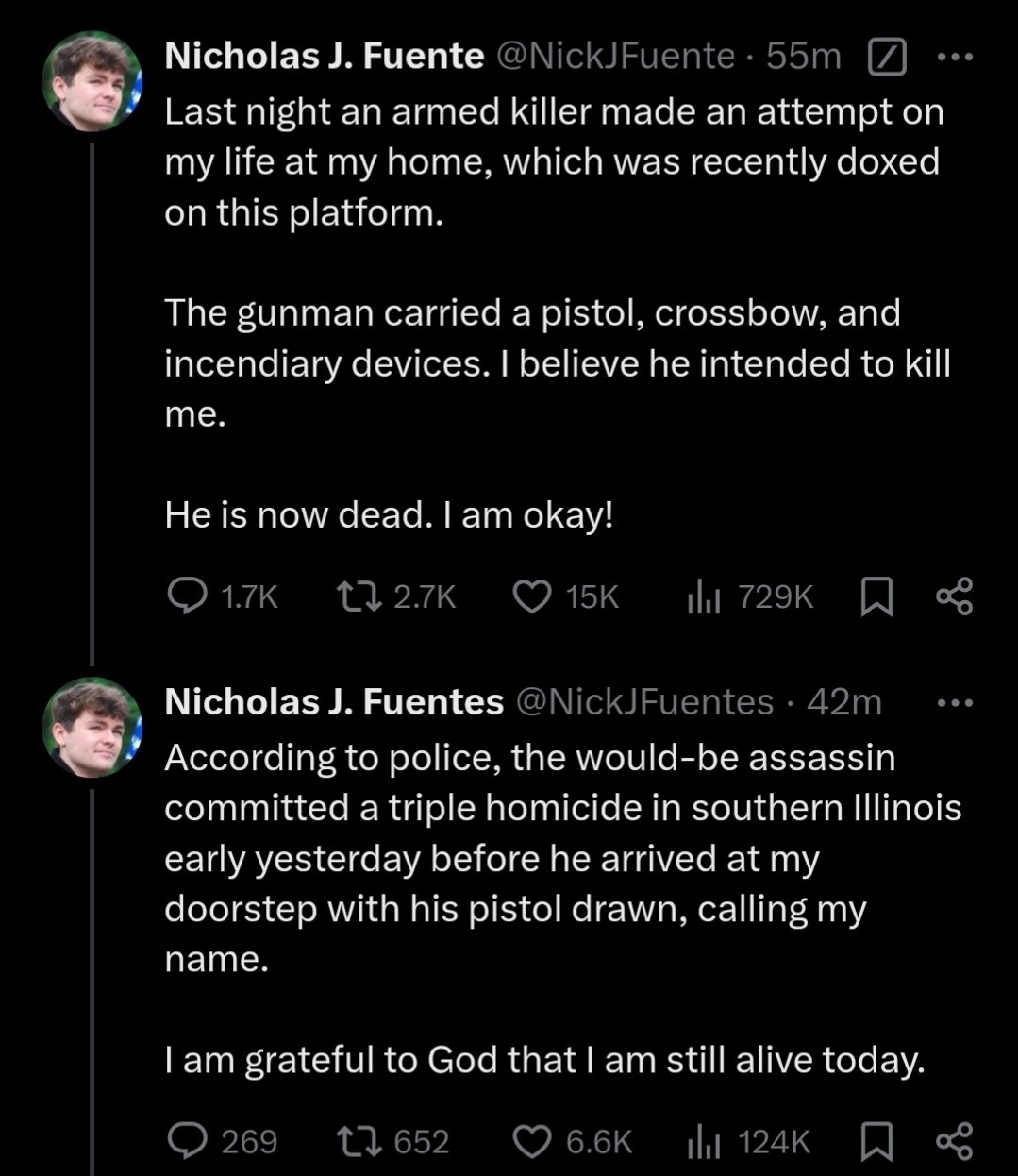Screen dimensions: 1018x1176
Task: Open profile picture on the second post
Action: [92, 727]
